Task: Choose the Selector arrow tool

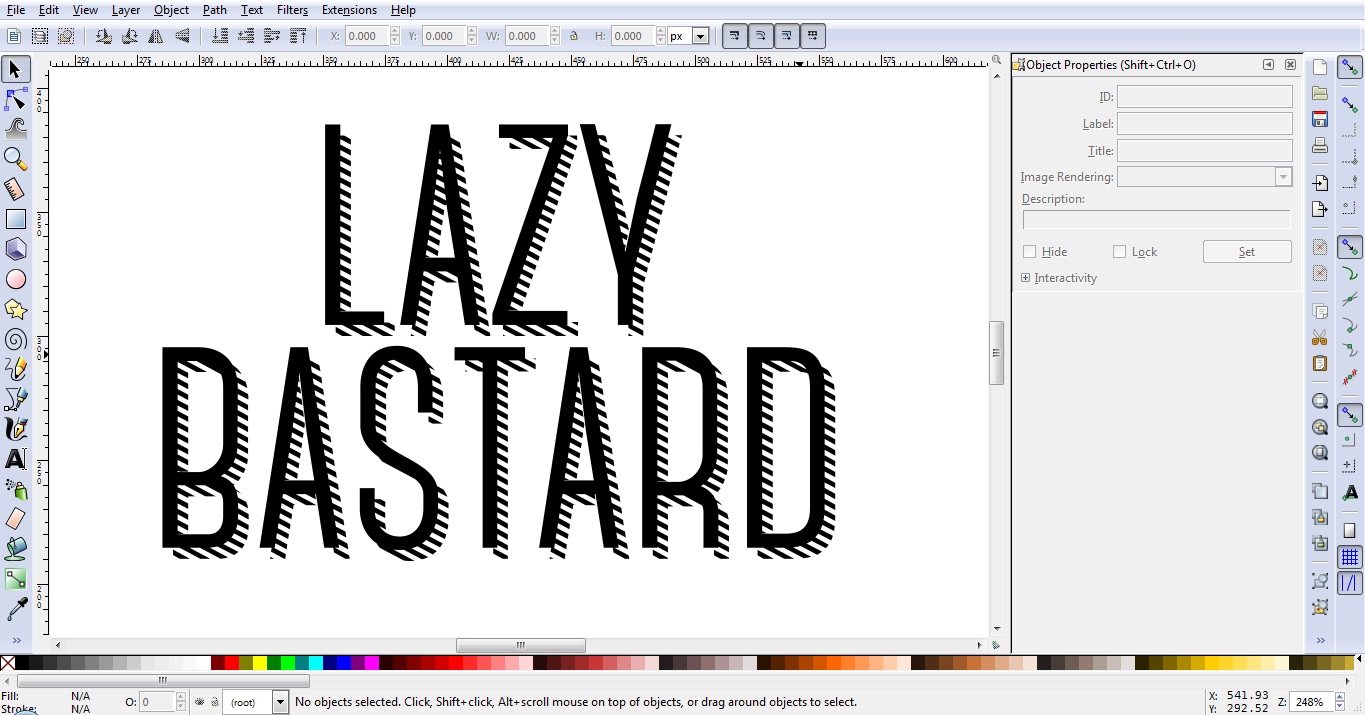Action: pos(16,70)
